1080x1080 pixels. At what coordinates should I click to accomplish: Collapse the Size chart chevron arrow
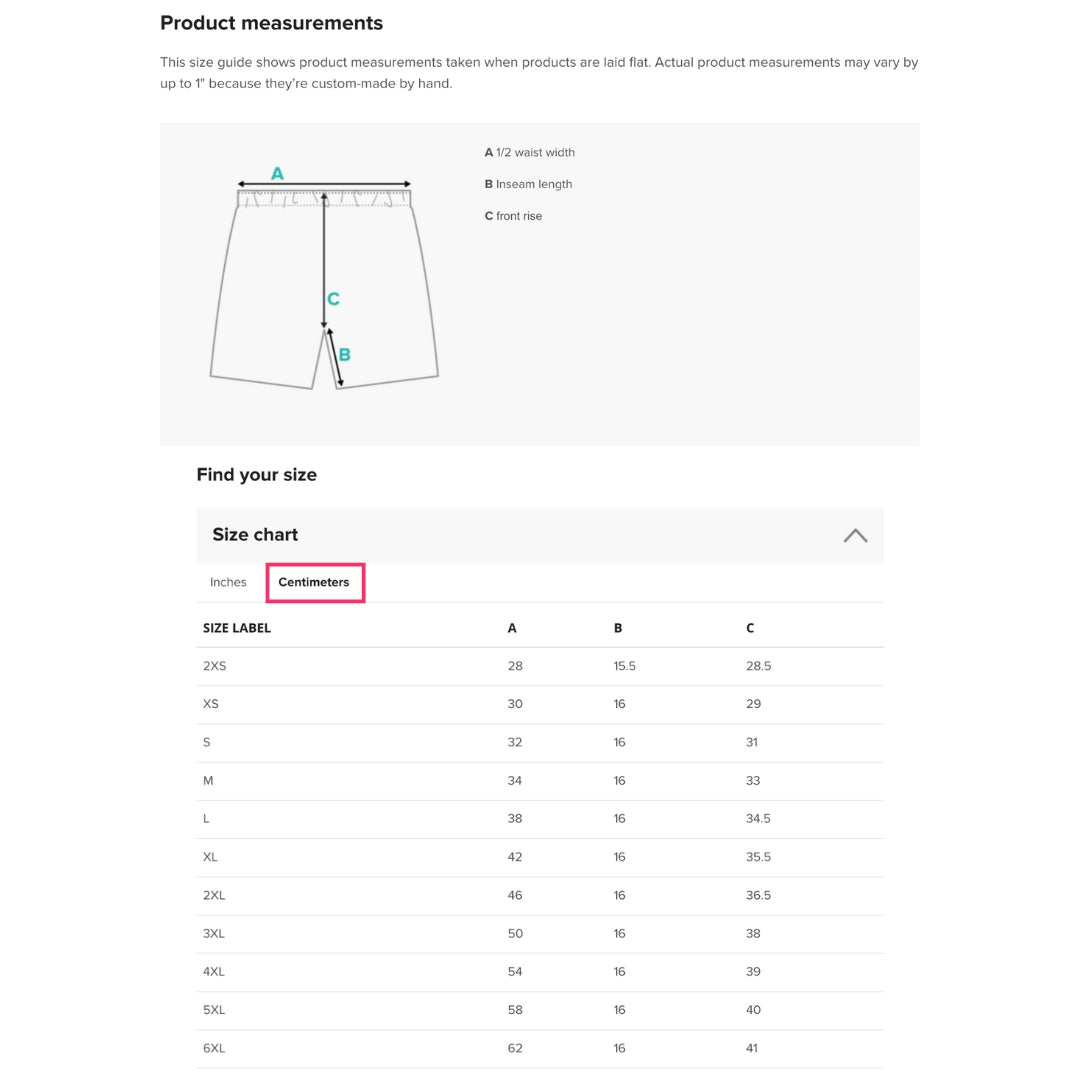pyautogui.click(x=855, y=535)
